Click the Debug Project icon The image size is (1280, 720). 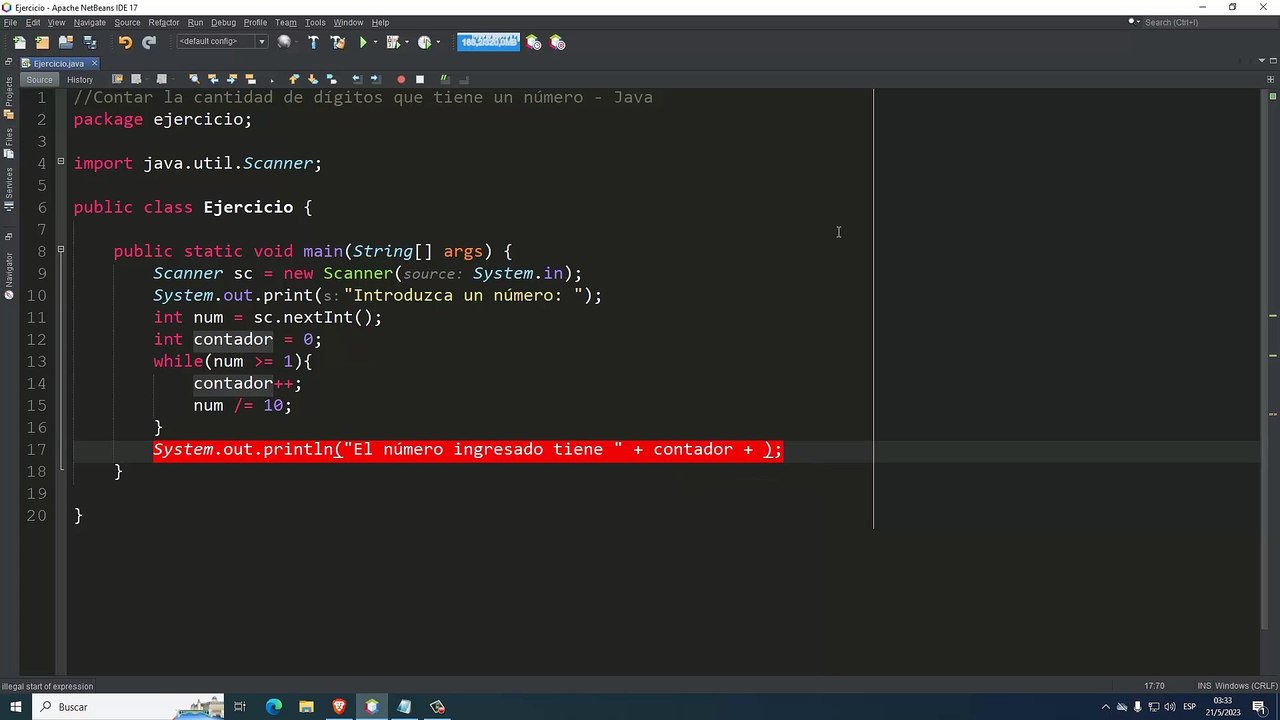click(392, 42)
